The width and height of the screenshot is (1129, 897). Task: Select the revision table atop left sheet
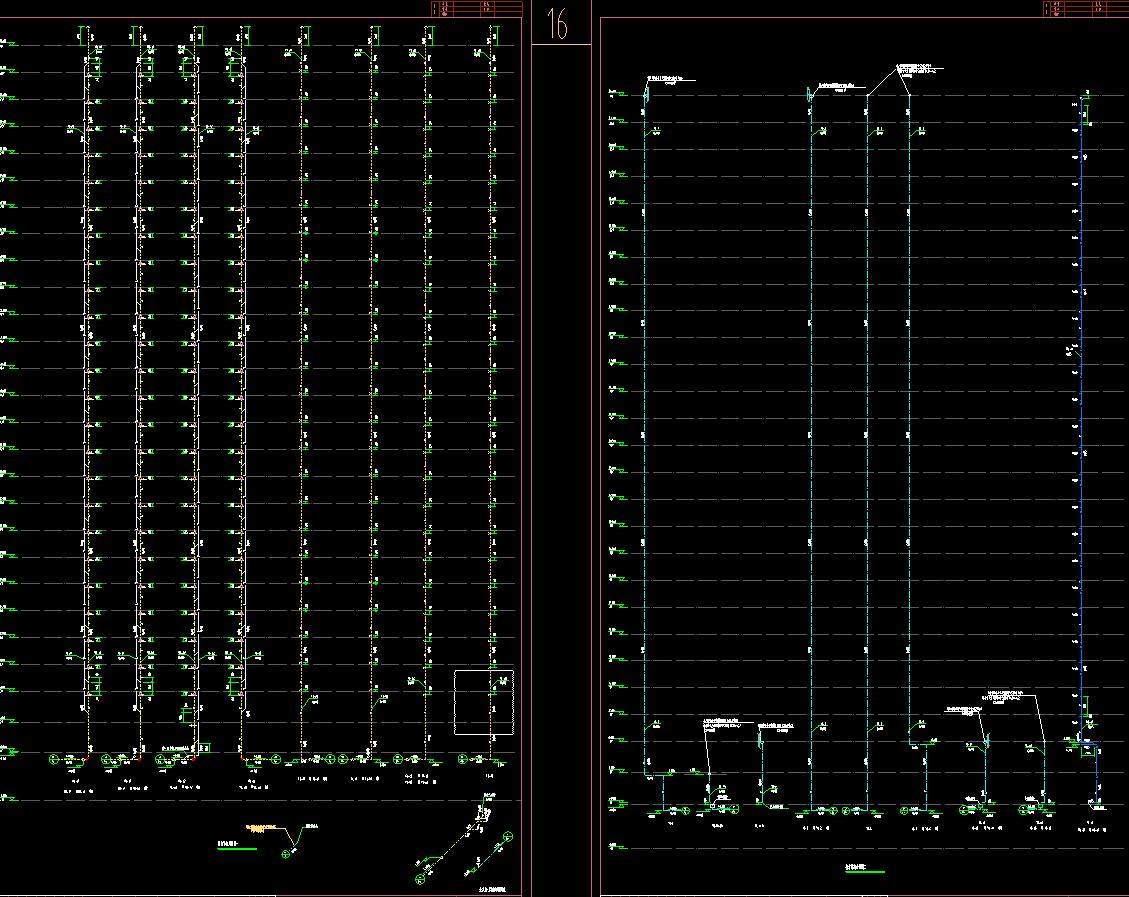476,9
